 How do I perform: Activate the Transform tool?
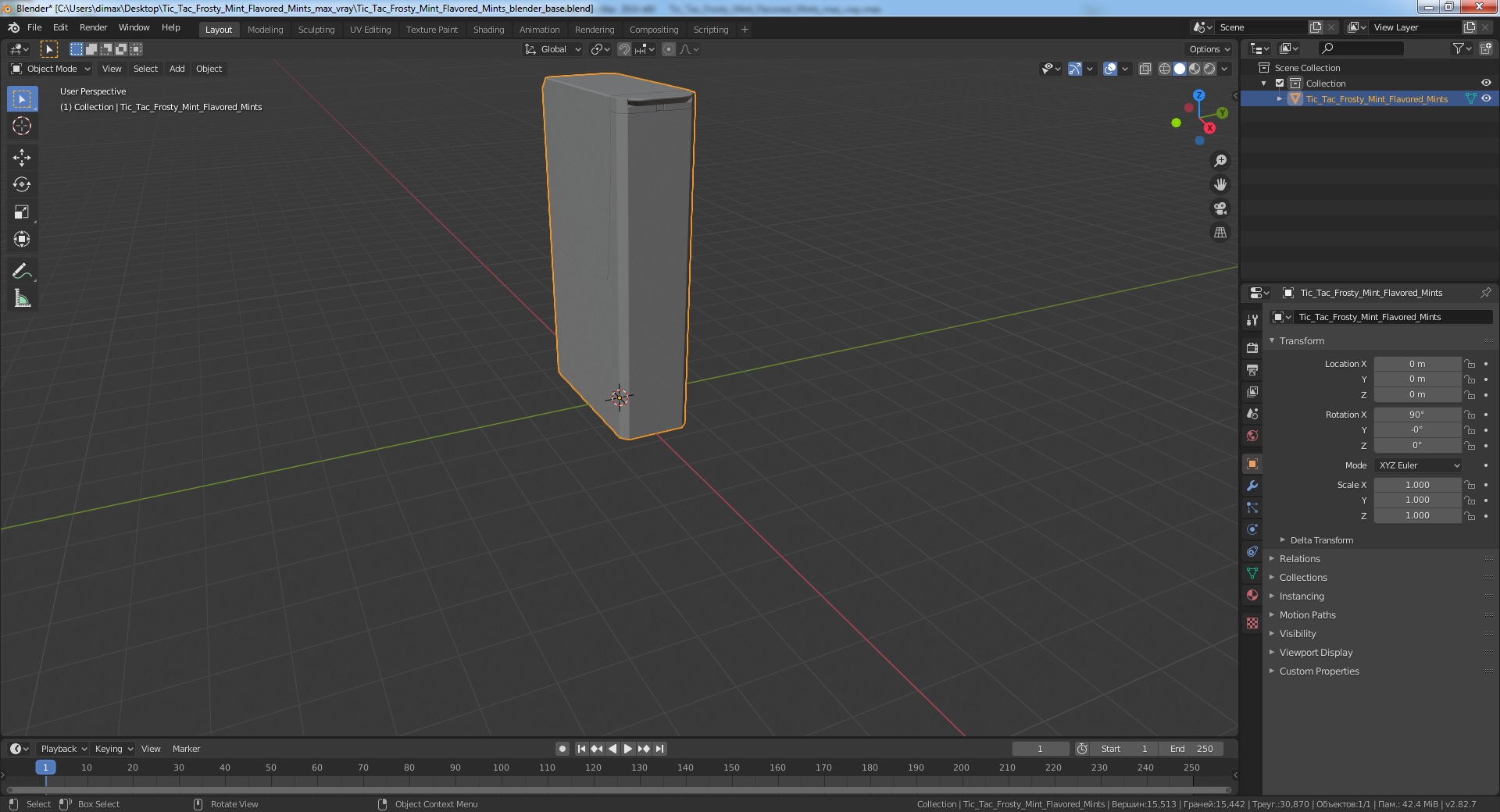click(x=22, y=239)
